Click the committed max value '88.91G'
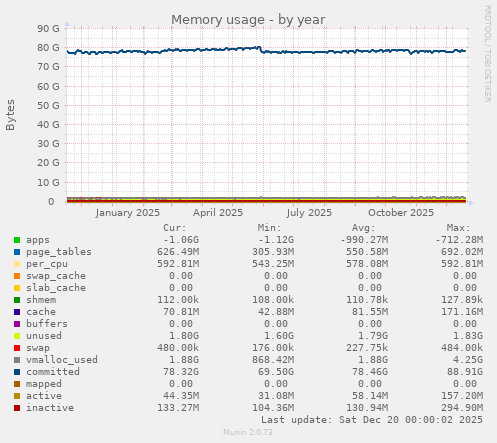 click(465, 372)
